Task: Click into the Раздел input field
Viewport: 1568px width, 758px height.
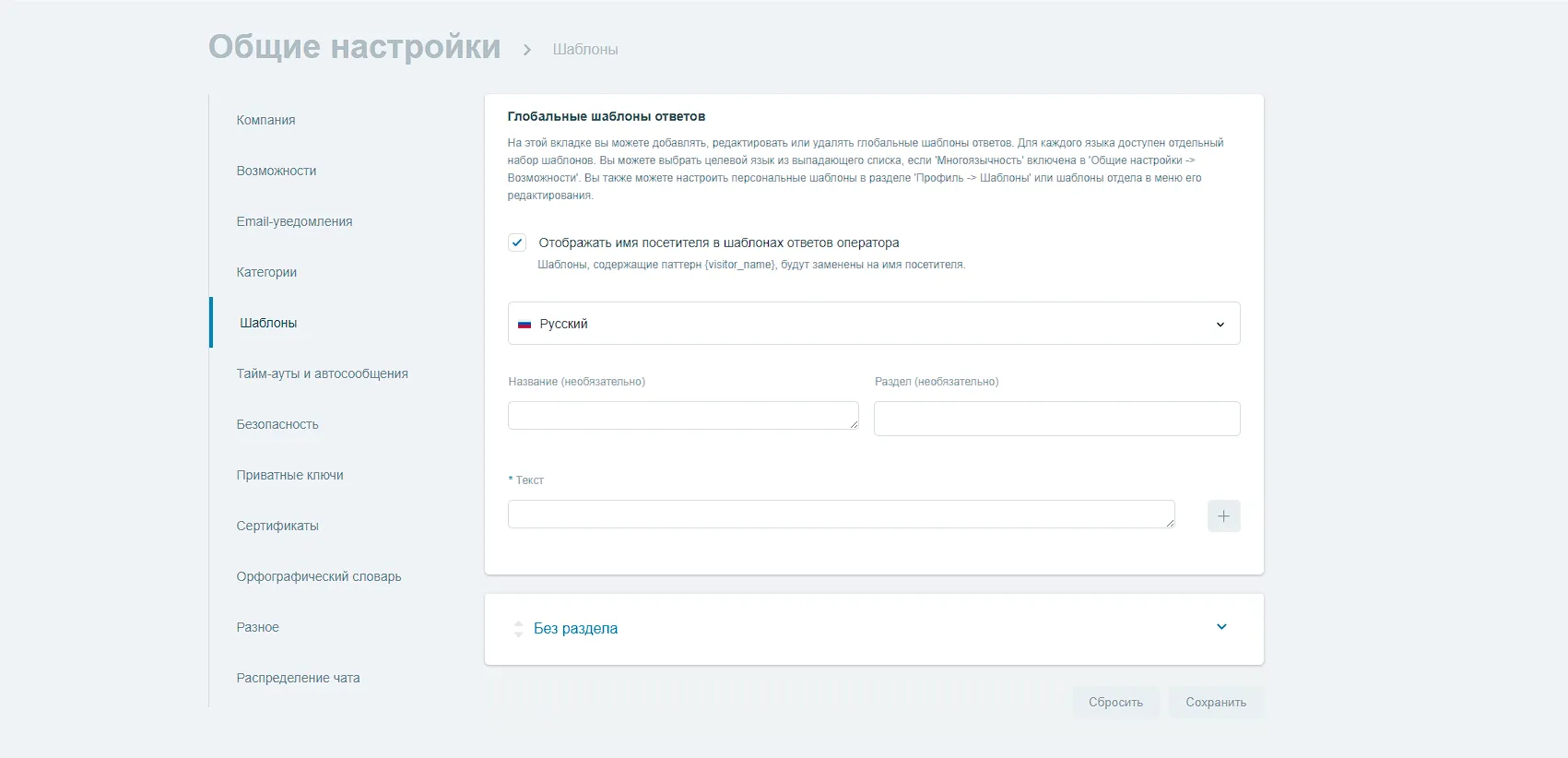Action: click(1056, 419)
